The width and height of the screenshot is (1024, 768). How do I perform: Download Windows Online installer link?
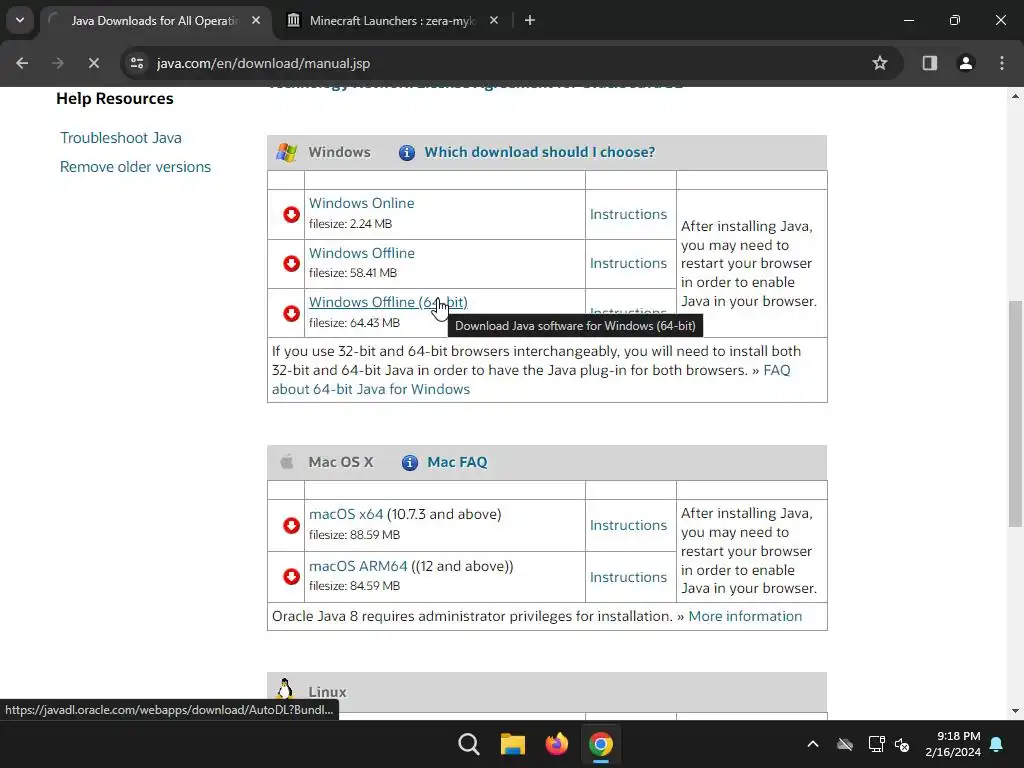point(361,203)
